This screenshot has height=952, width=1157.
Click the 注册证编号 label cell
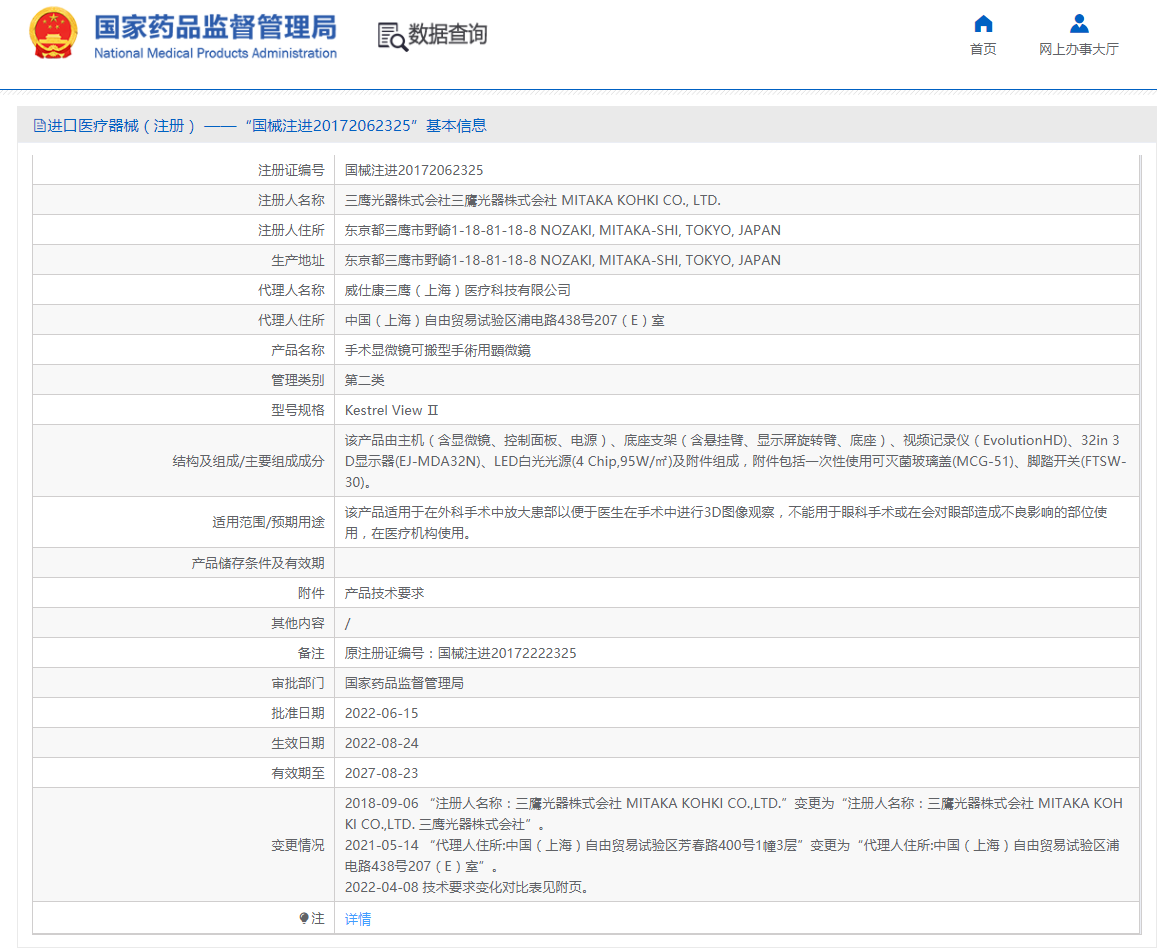click(291, 170)
